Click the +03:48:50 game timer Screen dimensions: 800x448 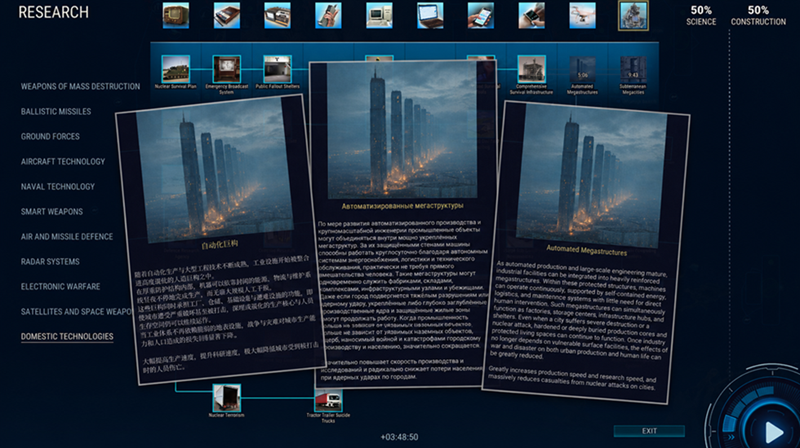399,437
